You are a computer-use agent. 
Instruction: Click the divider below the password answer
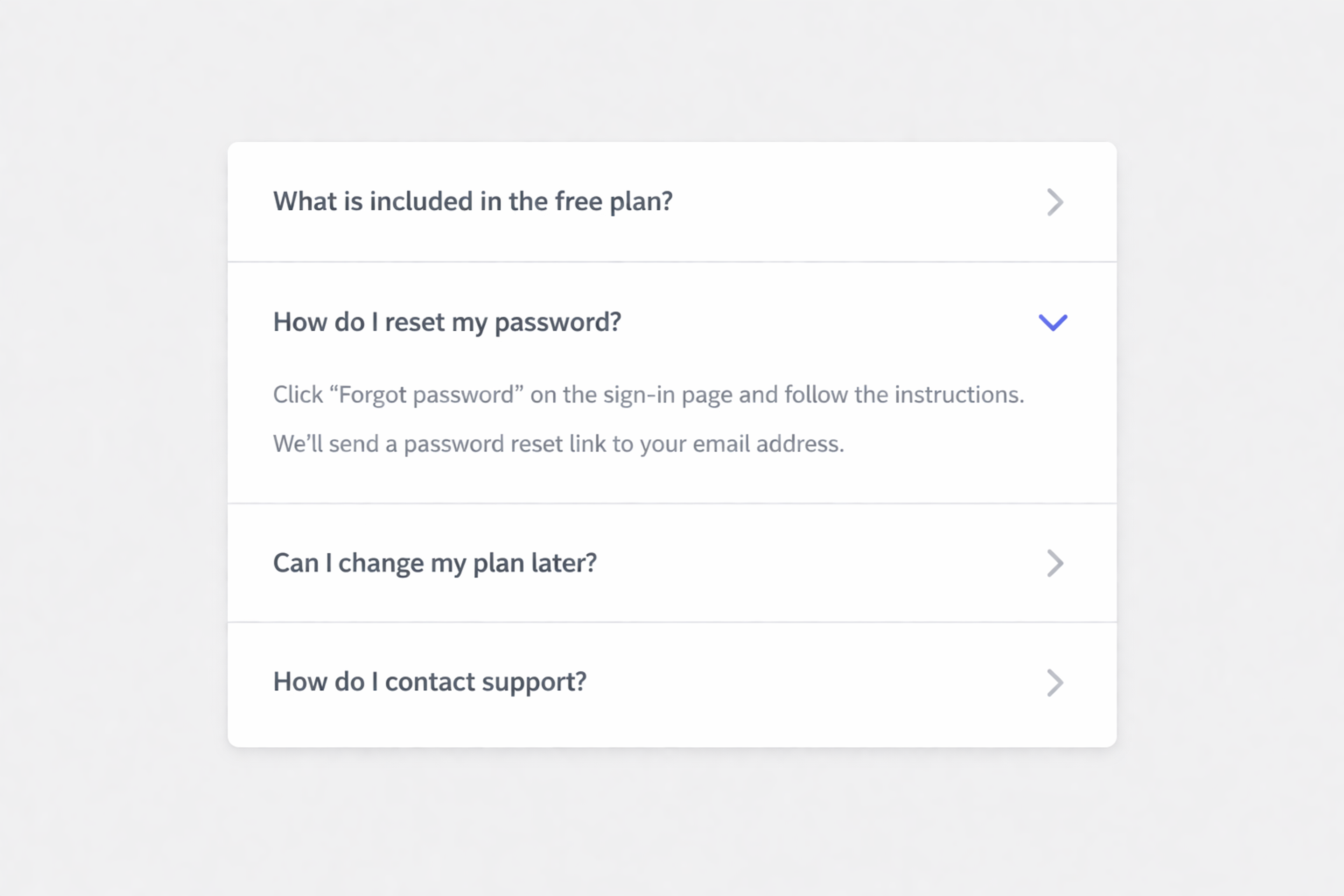[x=672, y=503]
